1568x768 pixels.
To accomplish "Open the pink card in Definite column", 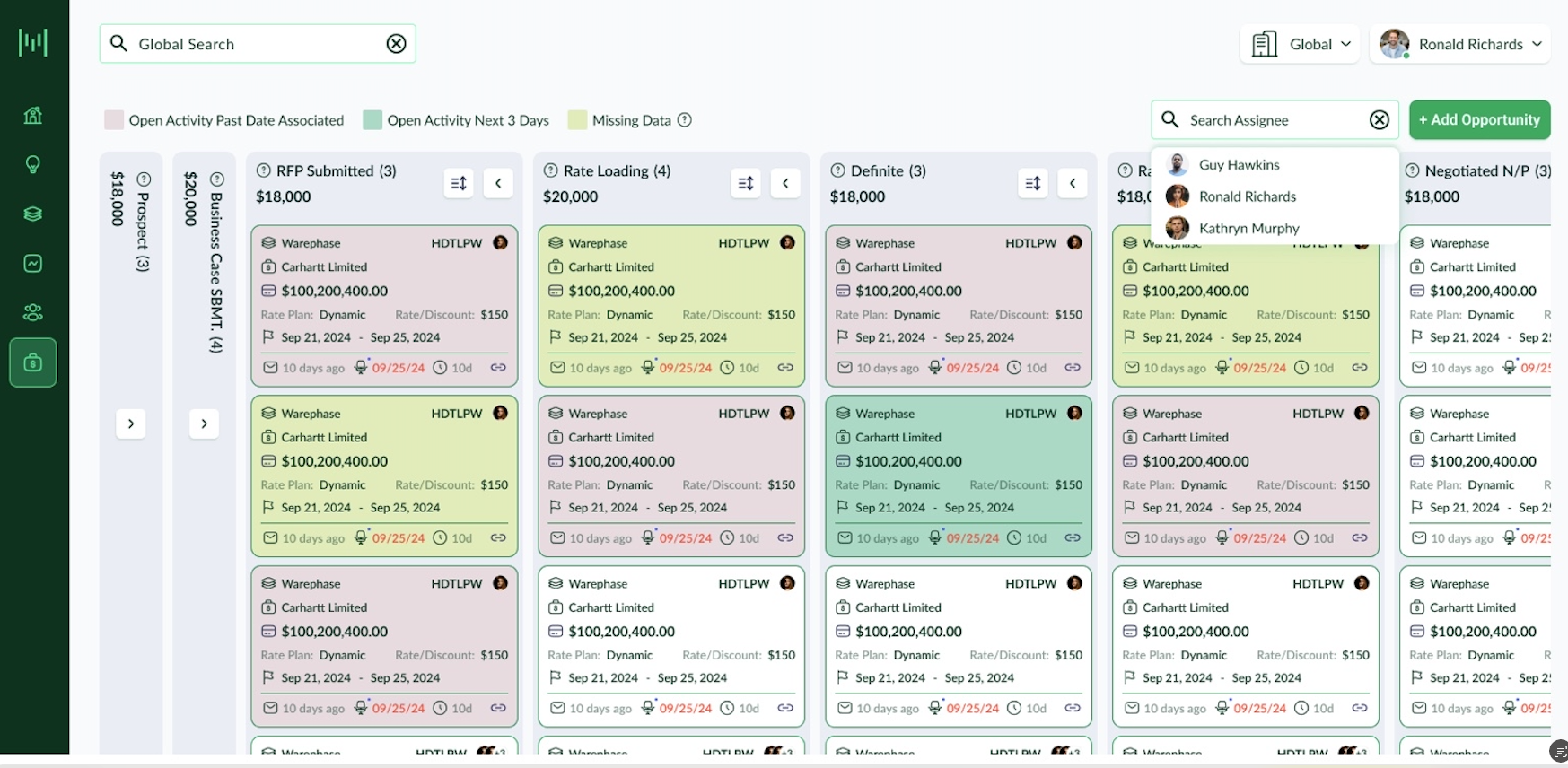I will click(x=959, y=306).
